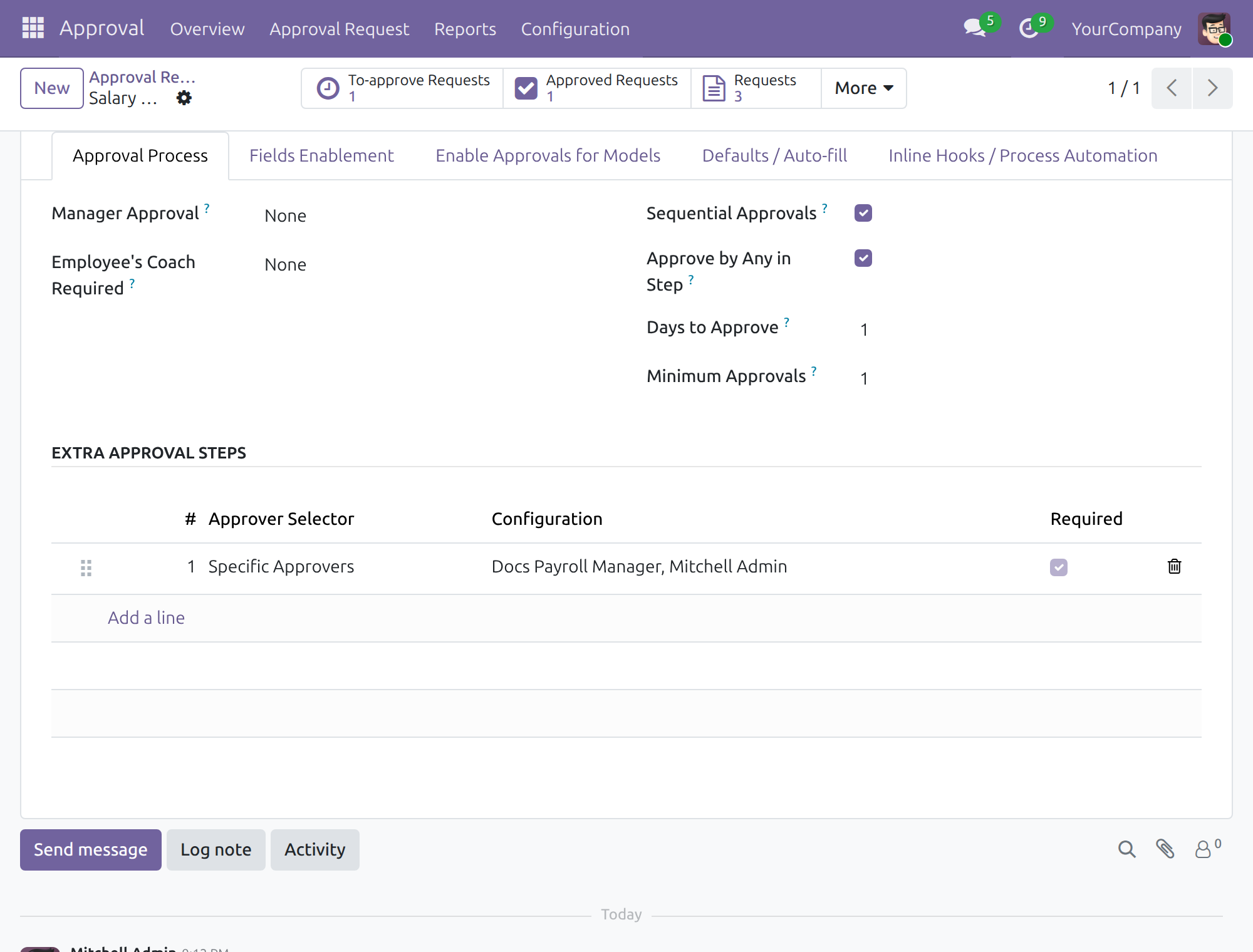This screenshot has width=1253, height=952.
Task: Expand the More dropdown
Action: tap(864, 88)
